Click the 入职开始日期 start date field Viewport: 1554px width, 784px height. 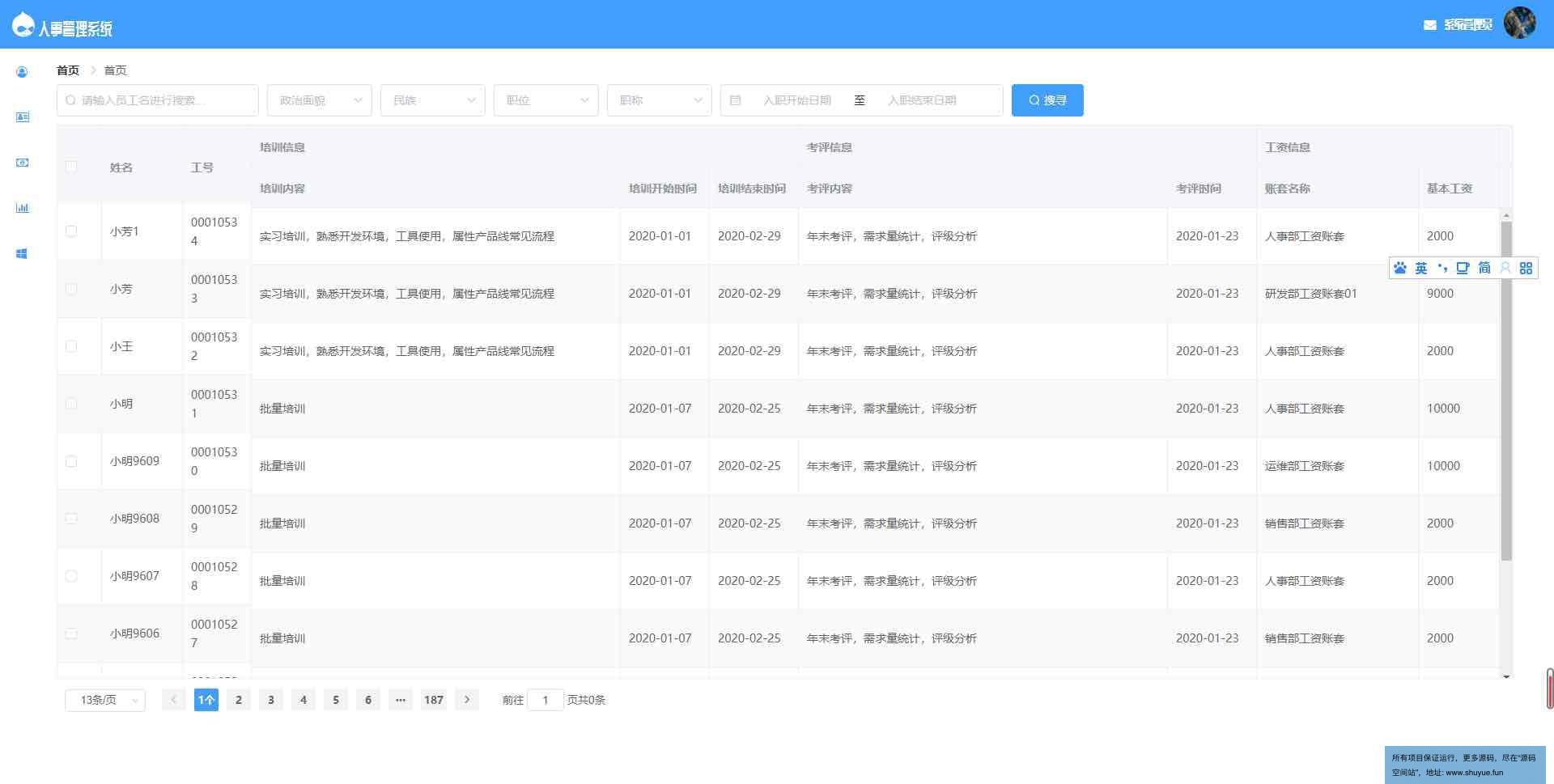pyautogui.click(x=797, y=100)
